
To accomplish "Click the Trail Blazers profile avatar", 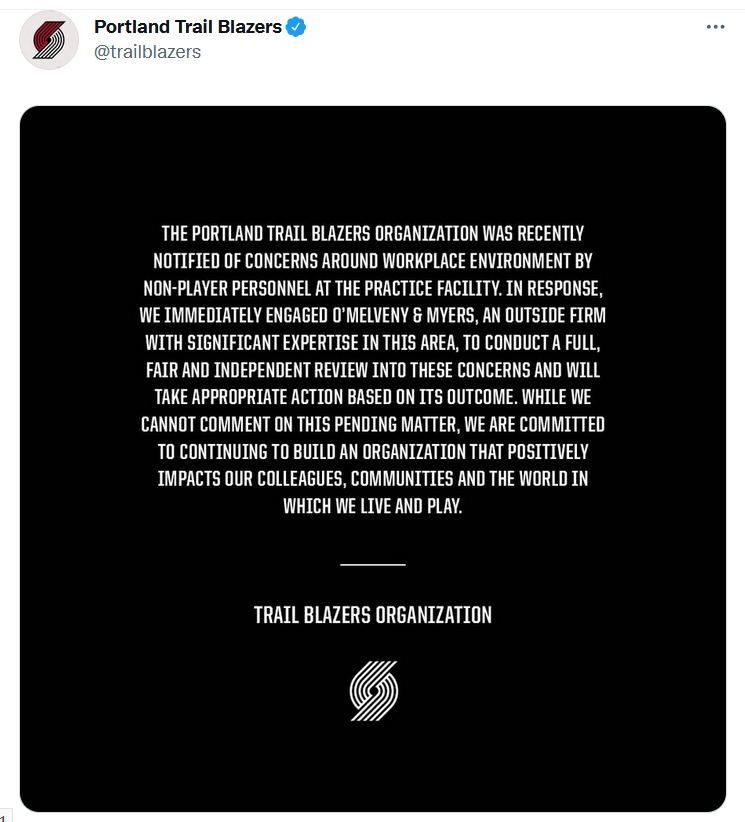I will tap(49, 39).
